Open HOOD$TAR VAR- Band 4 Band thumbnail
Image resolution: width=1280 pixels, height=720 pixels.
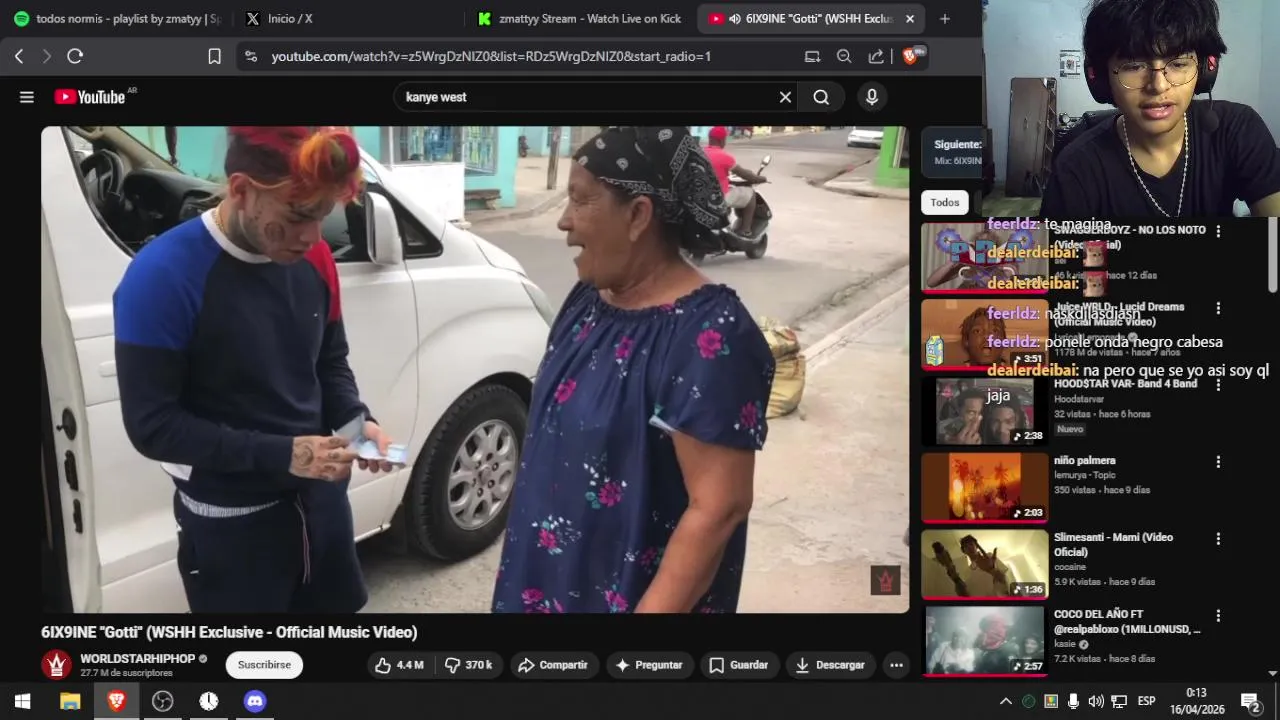[x=984, y=411]
